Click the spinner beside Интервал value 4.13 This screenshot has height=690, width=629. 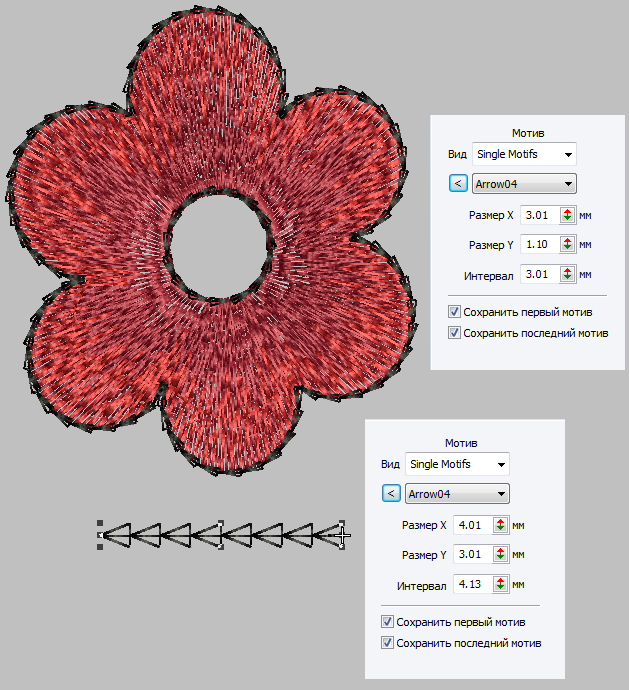pos(500,584)
